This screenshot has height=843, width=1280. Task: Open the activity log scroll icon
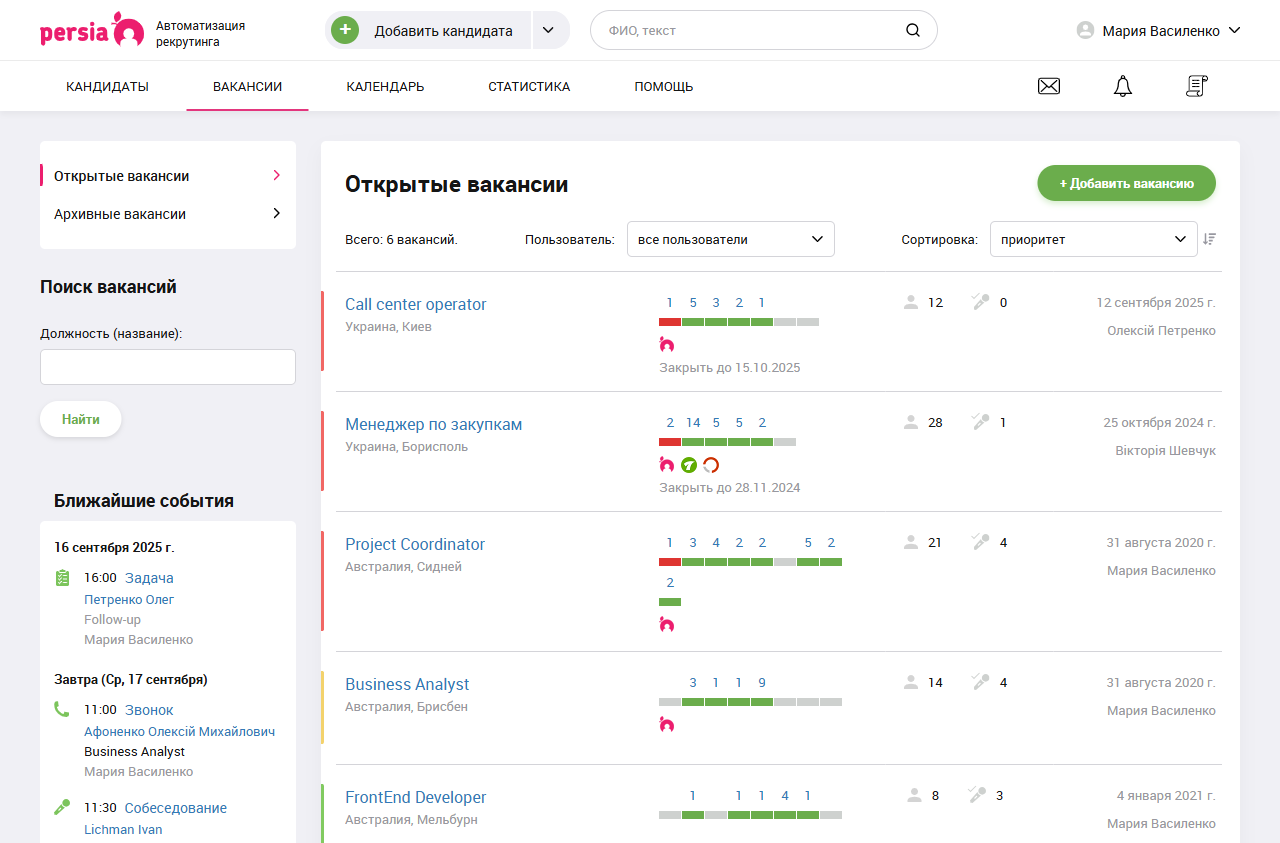[x=1196, y=86]
